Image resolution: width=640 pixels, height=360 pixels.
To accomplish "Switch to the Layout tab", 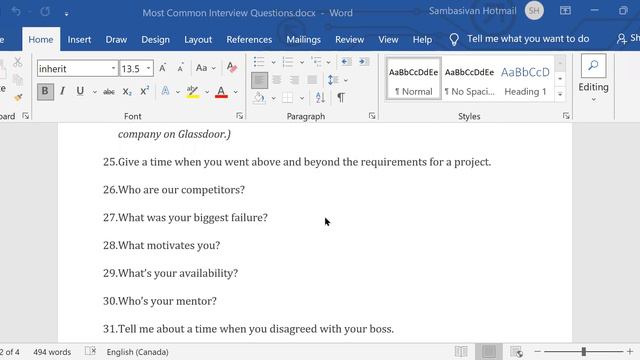I will [198, 40].
